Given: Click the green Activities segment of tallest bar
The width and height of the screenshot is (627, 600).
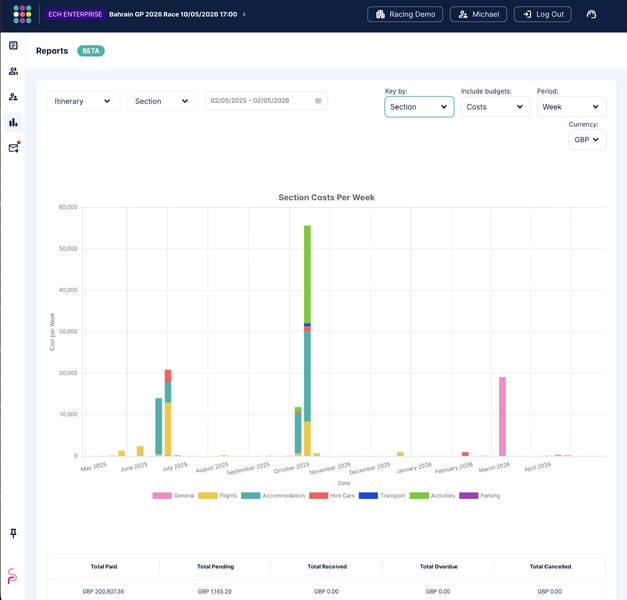Looking at the screenshot, I should tap(307, 274).
